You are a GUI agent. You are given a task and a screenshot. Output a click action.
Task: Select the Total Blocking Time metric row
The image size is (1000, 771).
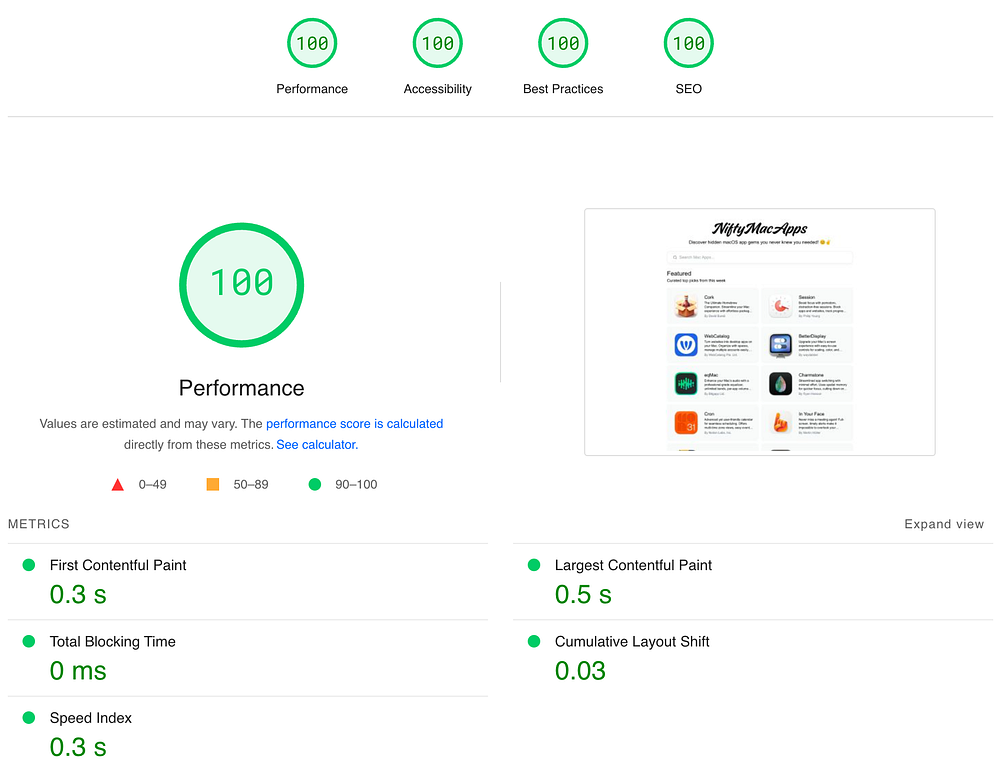click(247, 658)
